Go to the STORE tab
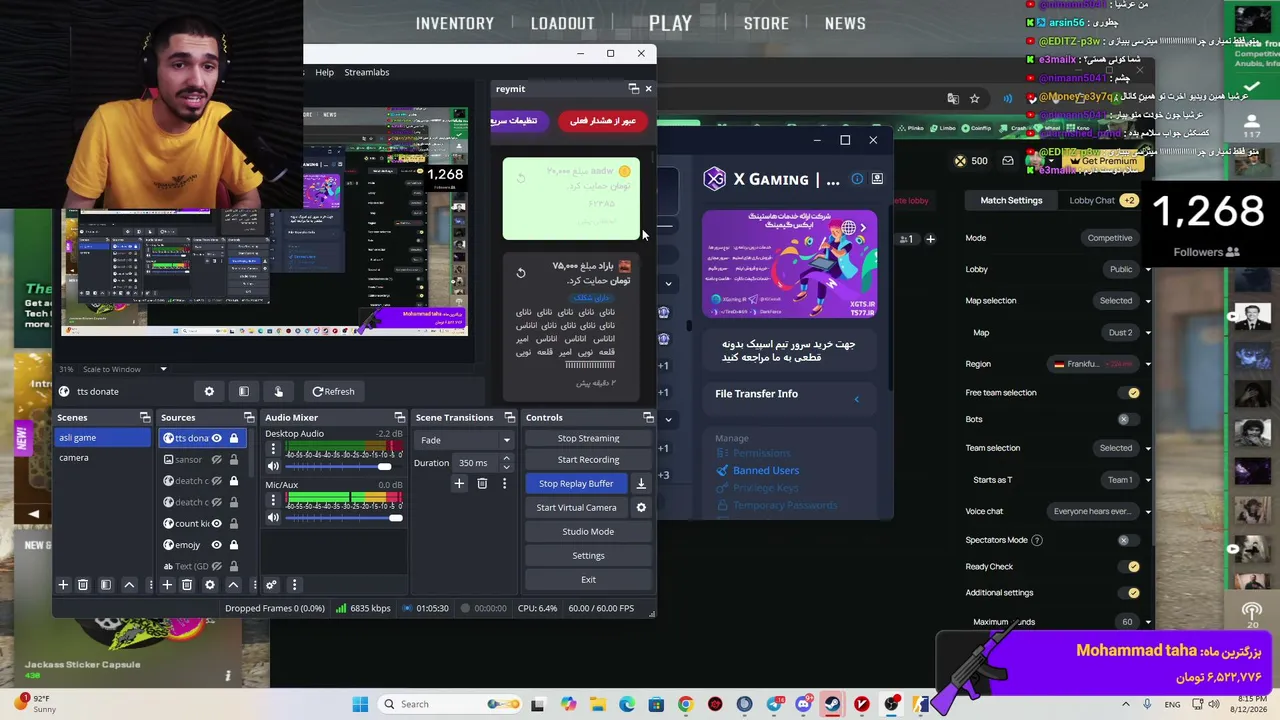The width and height of the screenshot is (1280, 720). (766, 23)
